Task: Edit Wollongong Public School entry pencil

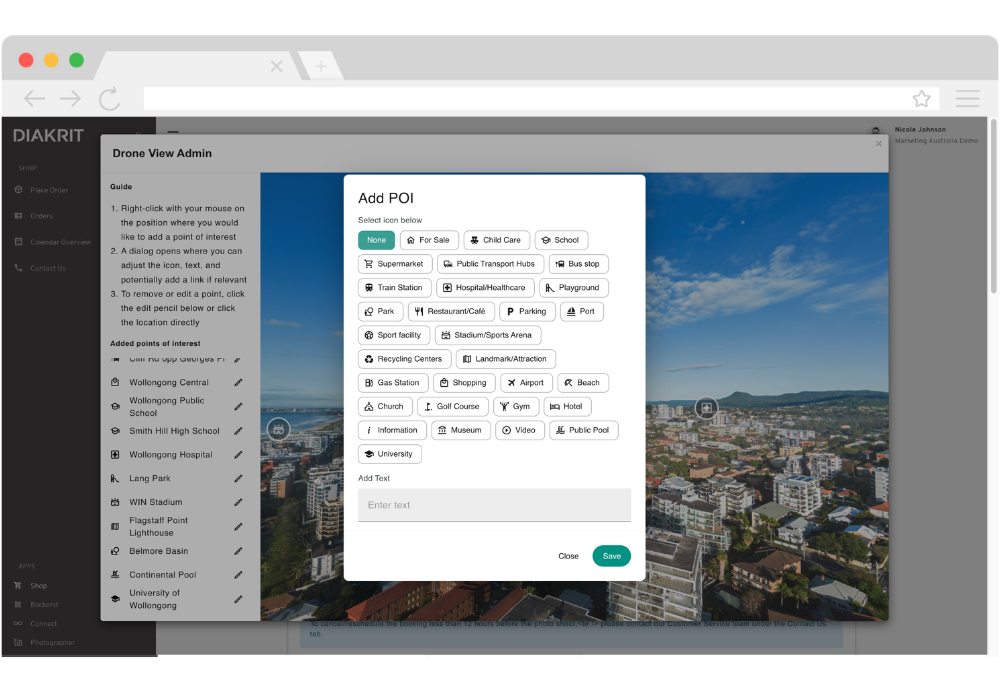Action: tap(238, 407)
